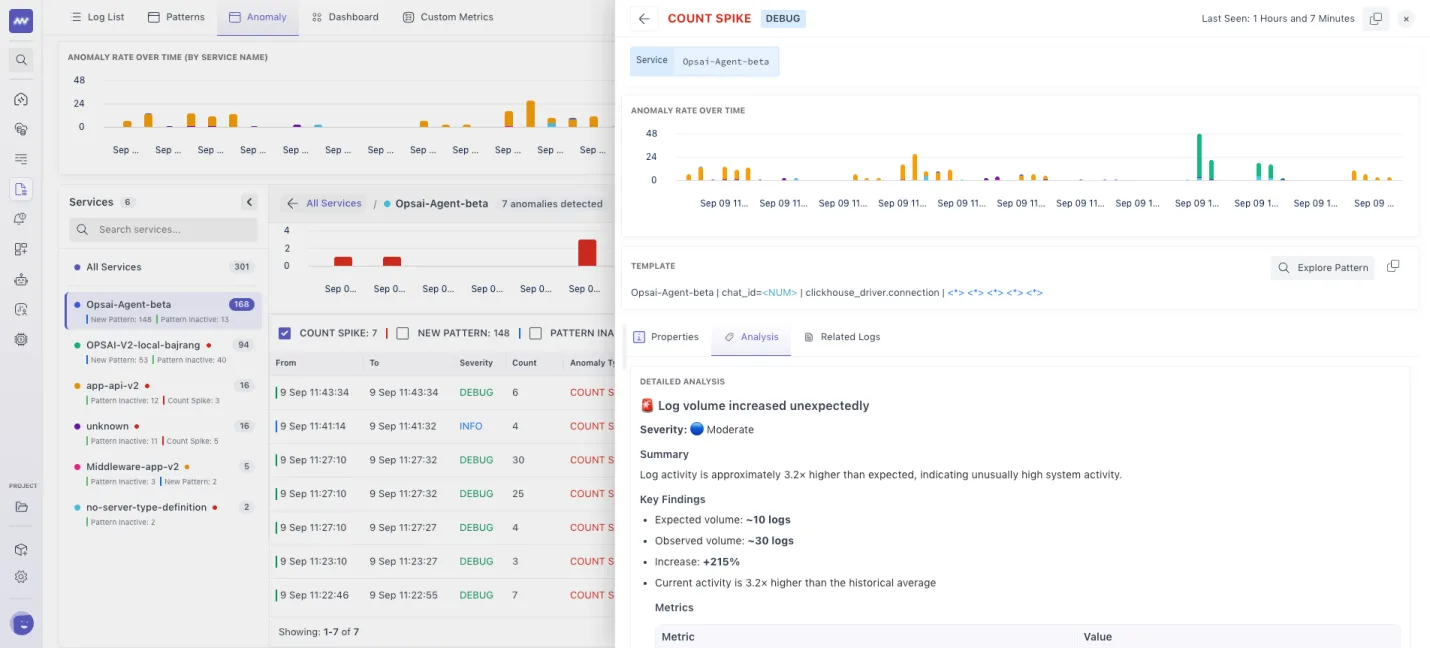This screenshot has height=648, width=1430.
Task: Collapse the Services panel with chevron
Action: tap(249, 202)
